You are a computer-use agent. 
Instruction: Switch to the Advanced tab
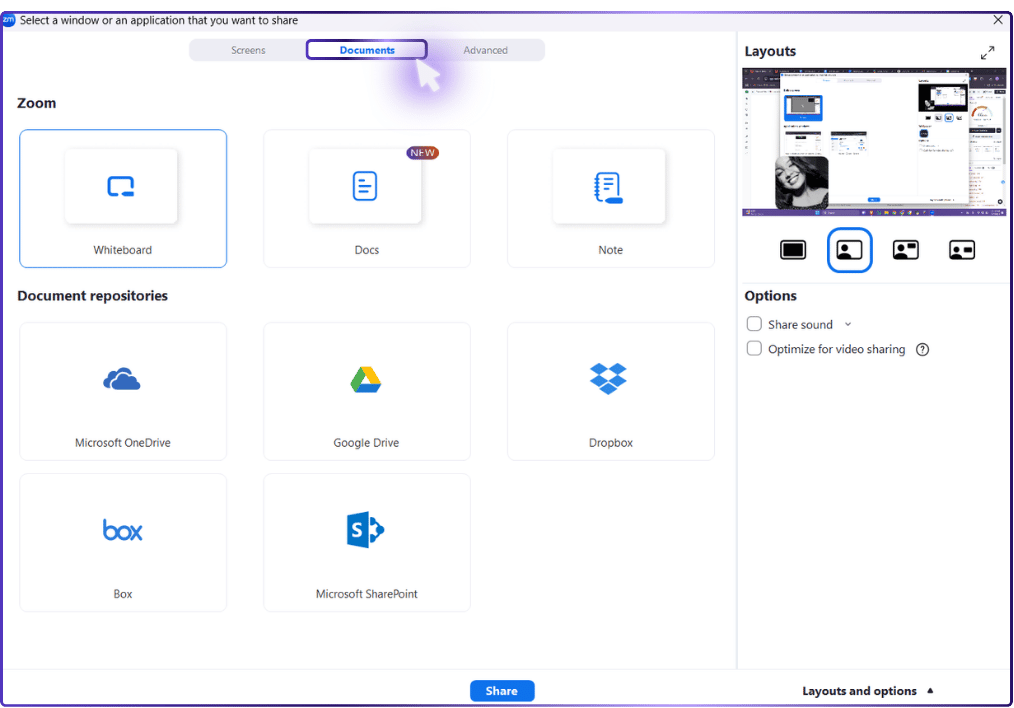pyautogui.click(x=485, y=50)
